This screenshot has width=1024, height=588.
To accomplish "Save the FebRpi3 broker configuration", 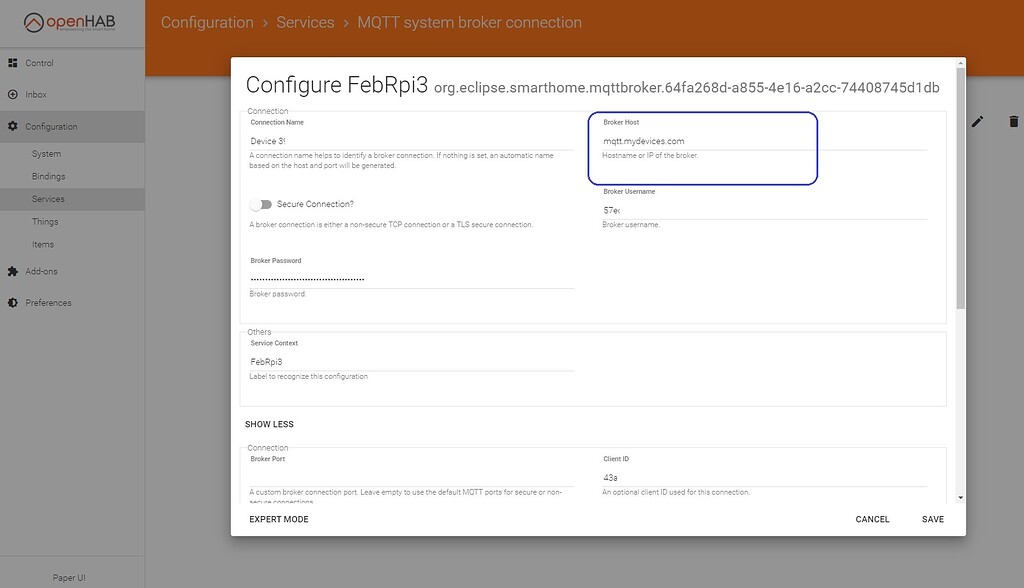I will click(x=932, y=519).
